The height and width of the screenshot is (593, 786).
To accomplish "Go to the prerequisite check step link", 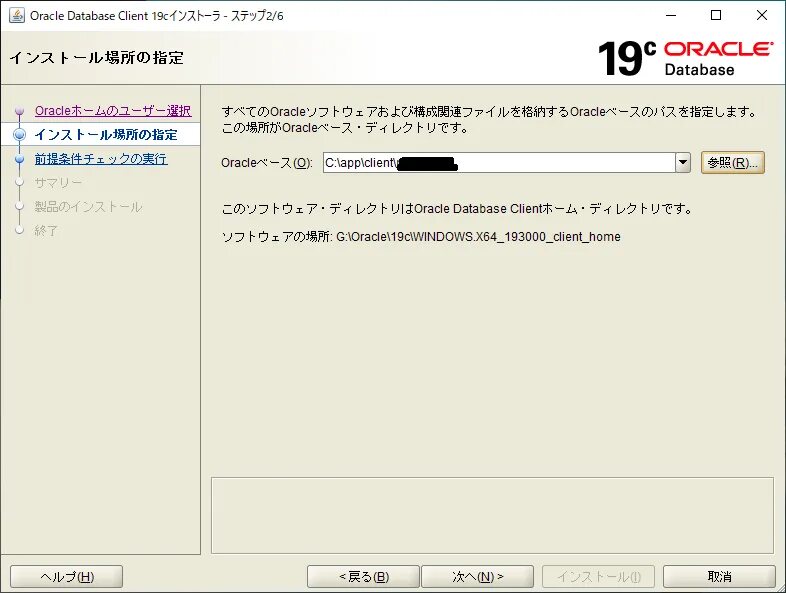I will pos(101,159).
